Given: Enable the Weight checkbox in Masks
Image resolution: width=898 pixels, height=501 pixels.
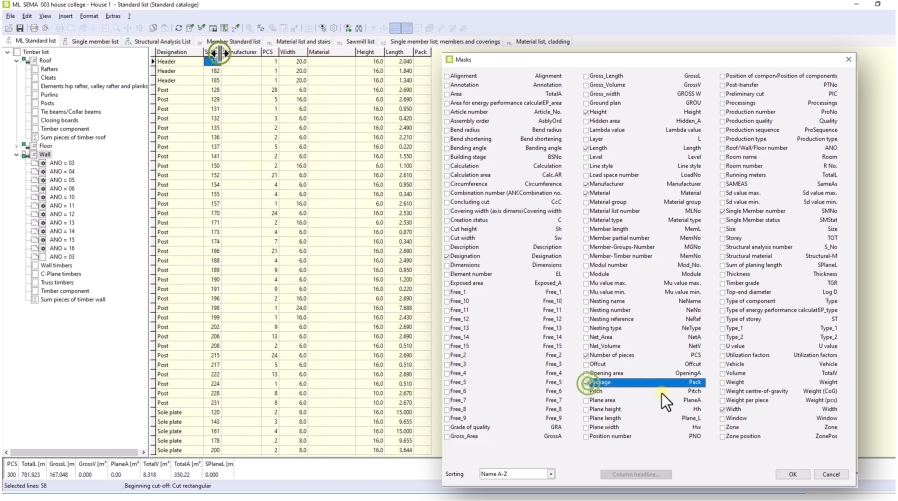Looking at the screenshot, I should (723, 381).
